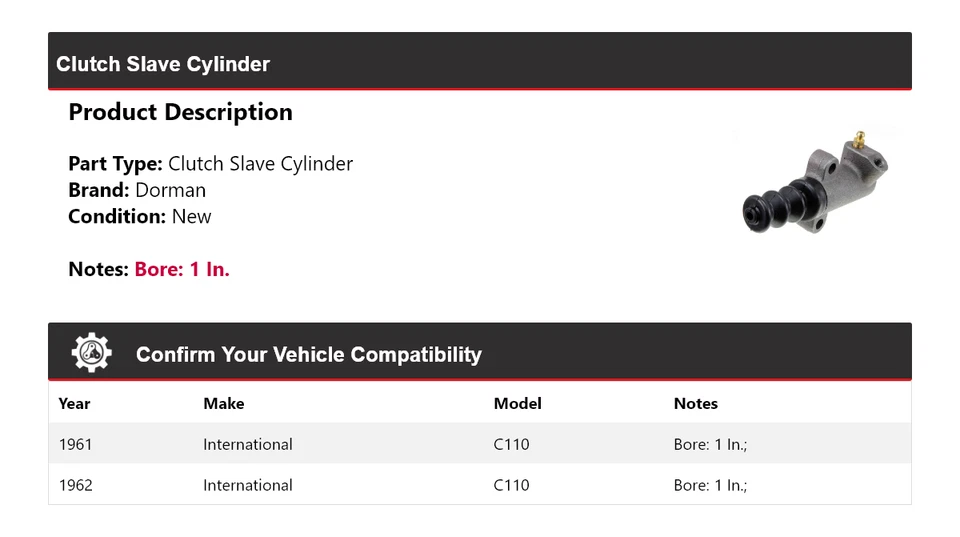
Task: Click the Year column header
Action: 74,404
